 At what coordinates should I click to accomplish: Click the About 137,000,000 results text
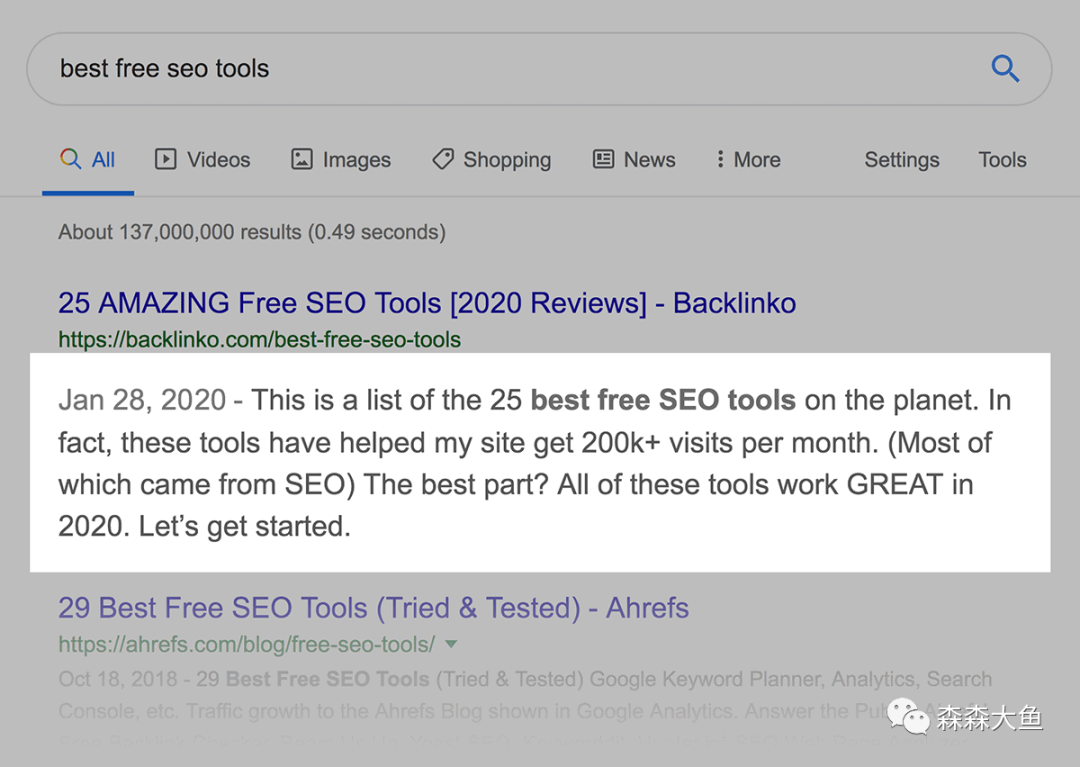coord(251,232)
